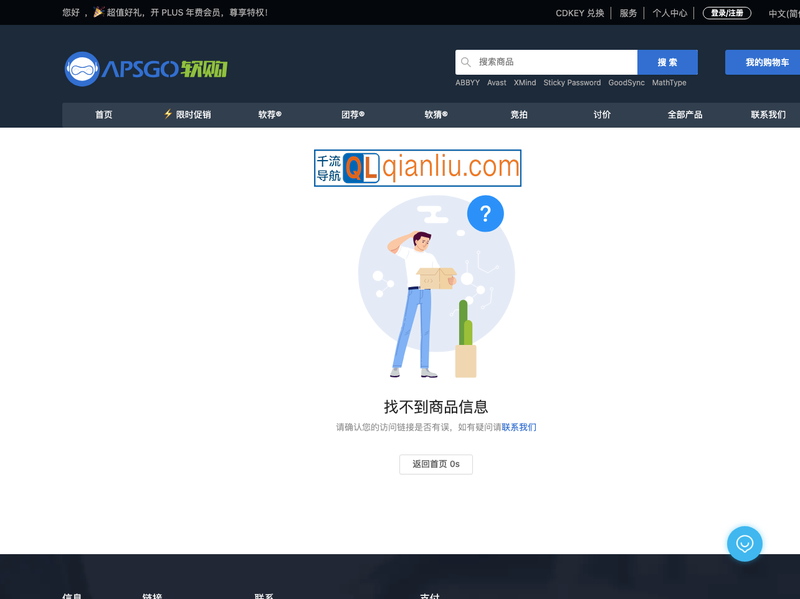Click the blue question mark in the illustration
Viewport: 800px width, 599px height.
[x=486, y=213]
